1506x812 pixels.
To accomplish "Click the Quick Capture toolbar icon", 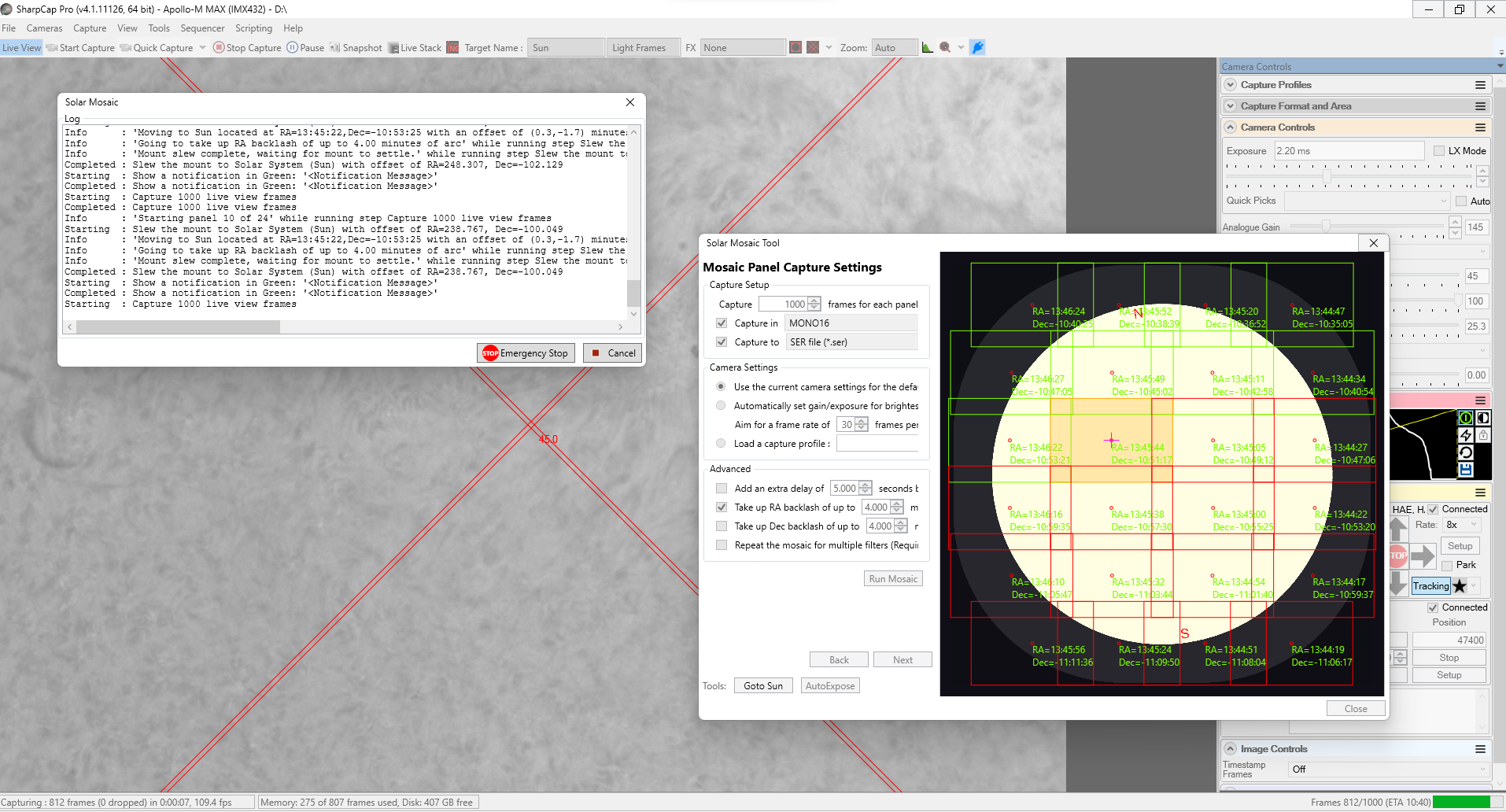I will click(126, 48).
